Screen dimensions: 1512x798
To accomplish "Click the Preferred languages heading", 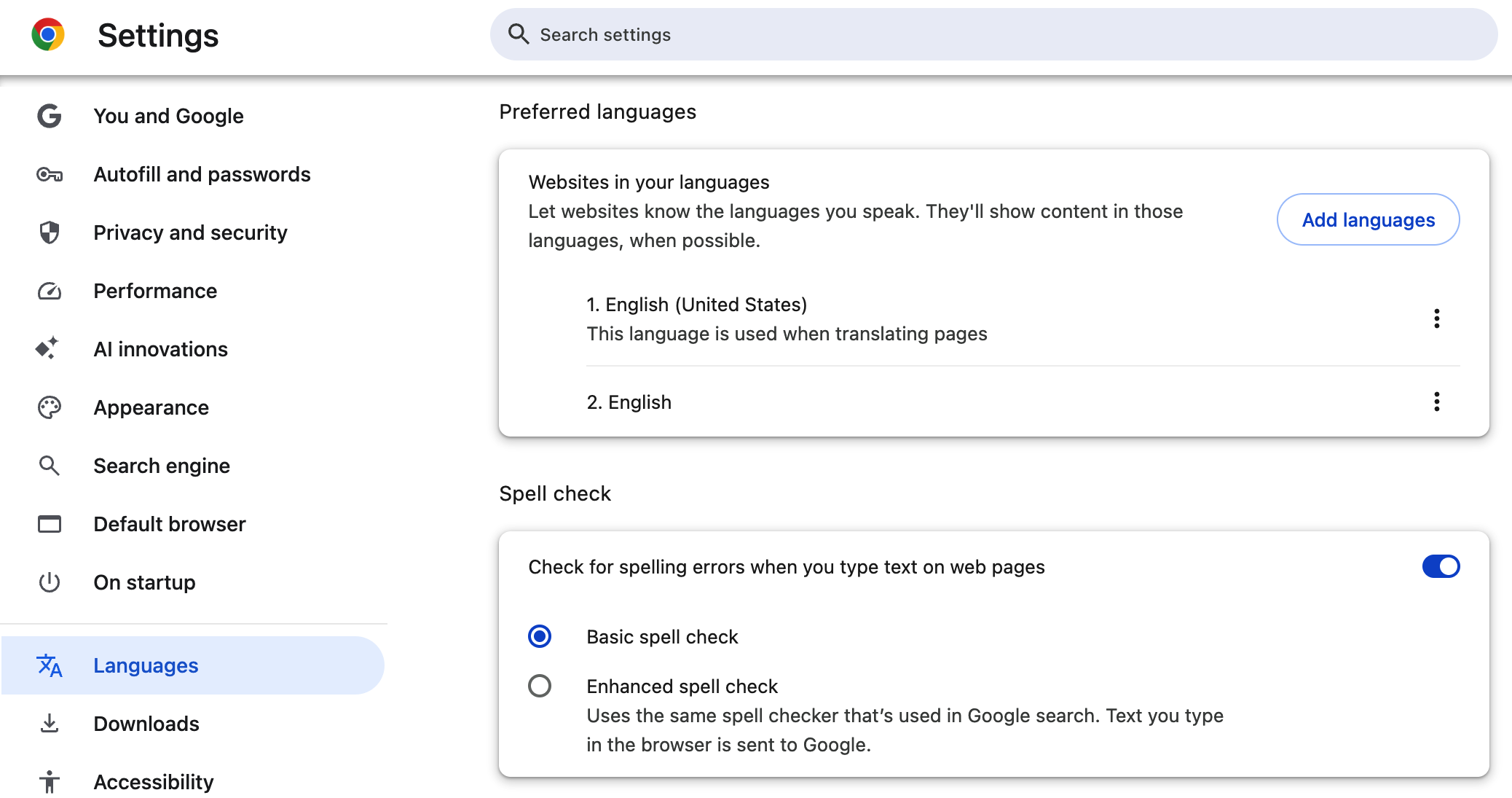I will (597, 112).
